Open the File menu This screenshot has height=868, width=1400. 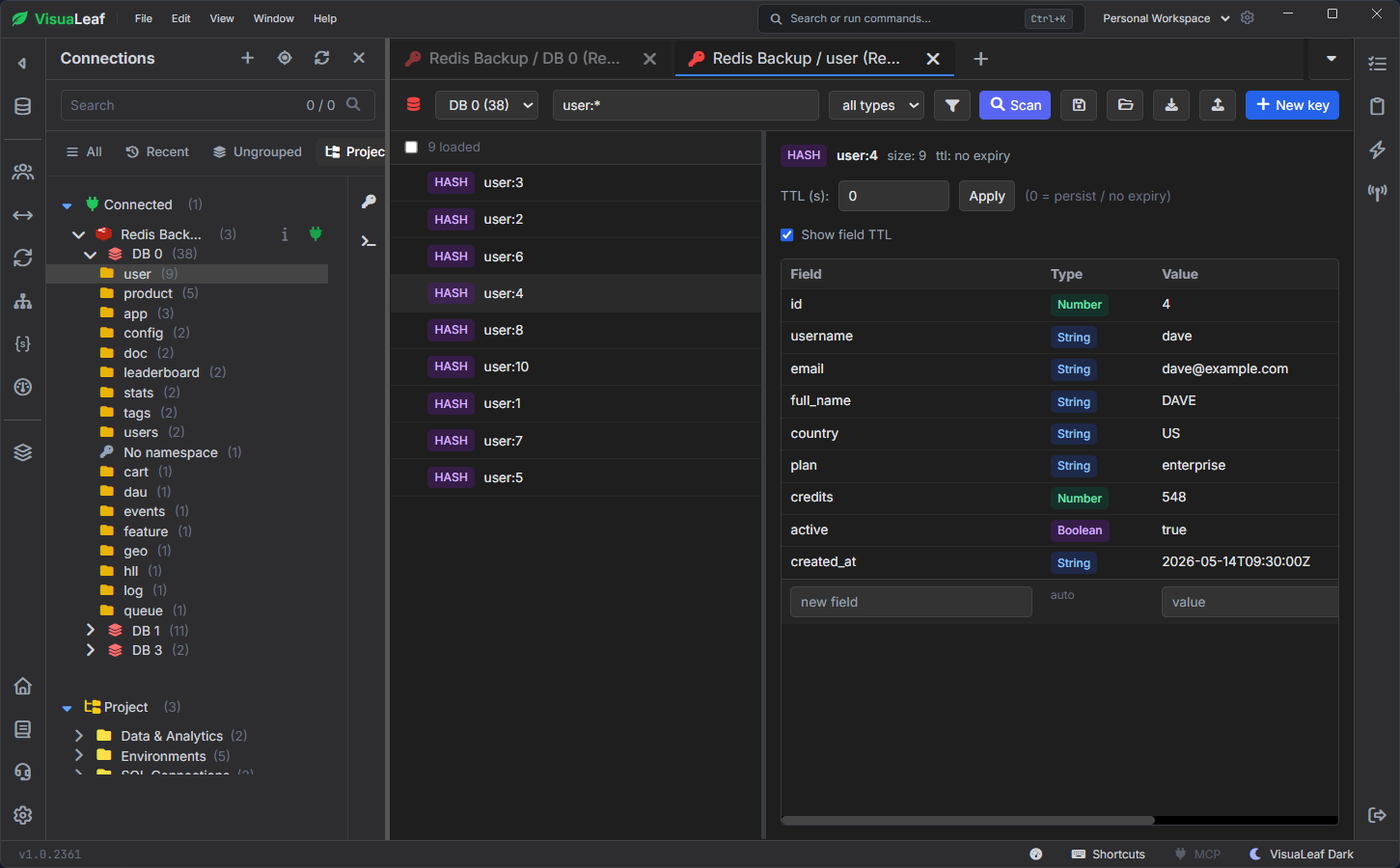[144, 18]
